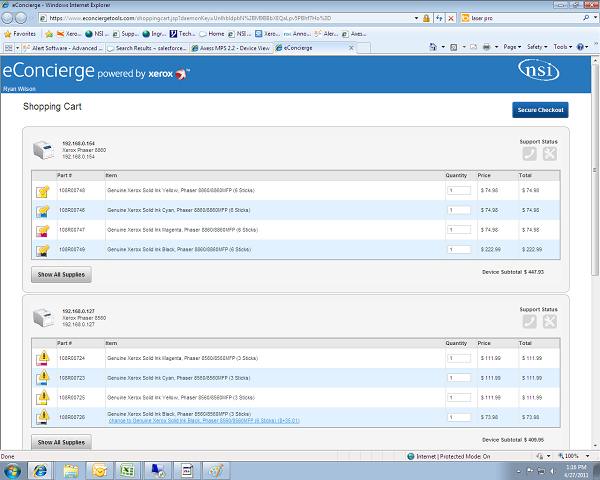Screen dimensions: 600x480
Task: Click the Windows Start button
Action: point(12,470)
